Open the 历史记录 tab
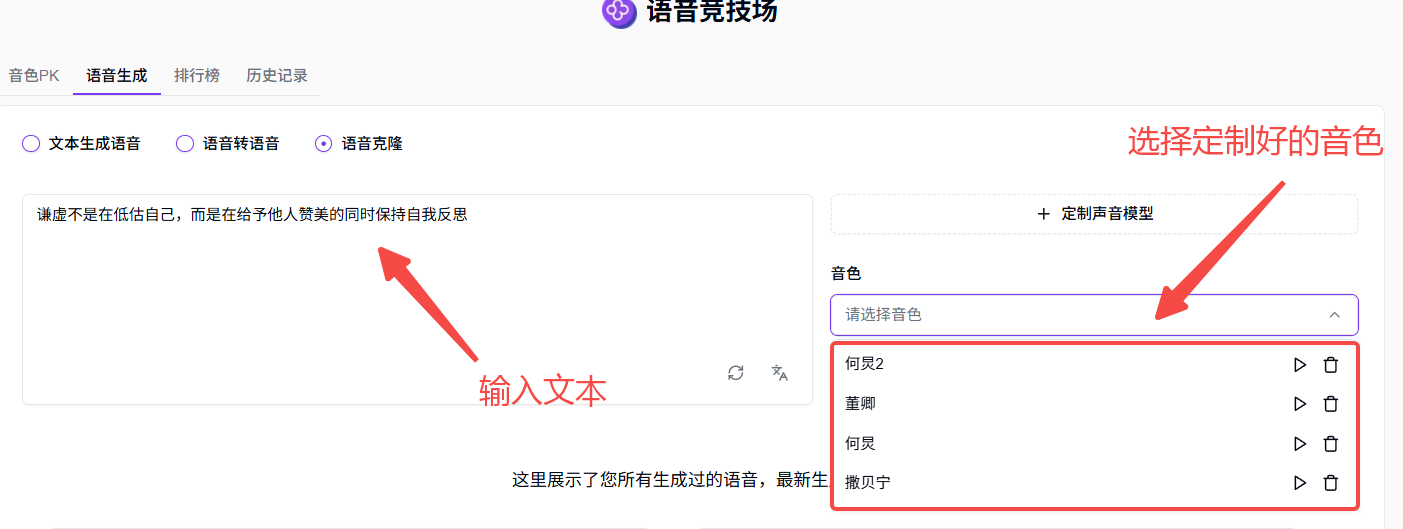The height and width of the screenshot is (529, 1403). (x=277, y=76)
